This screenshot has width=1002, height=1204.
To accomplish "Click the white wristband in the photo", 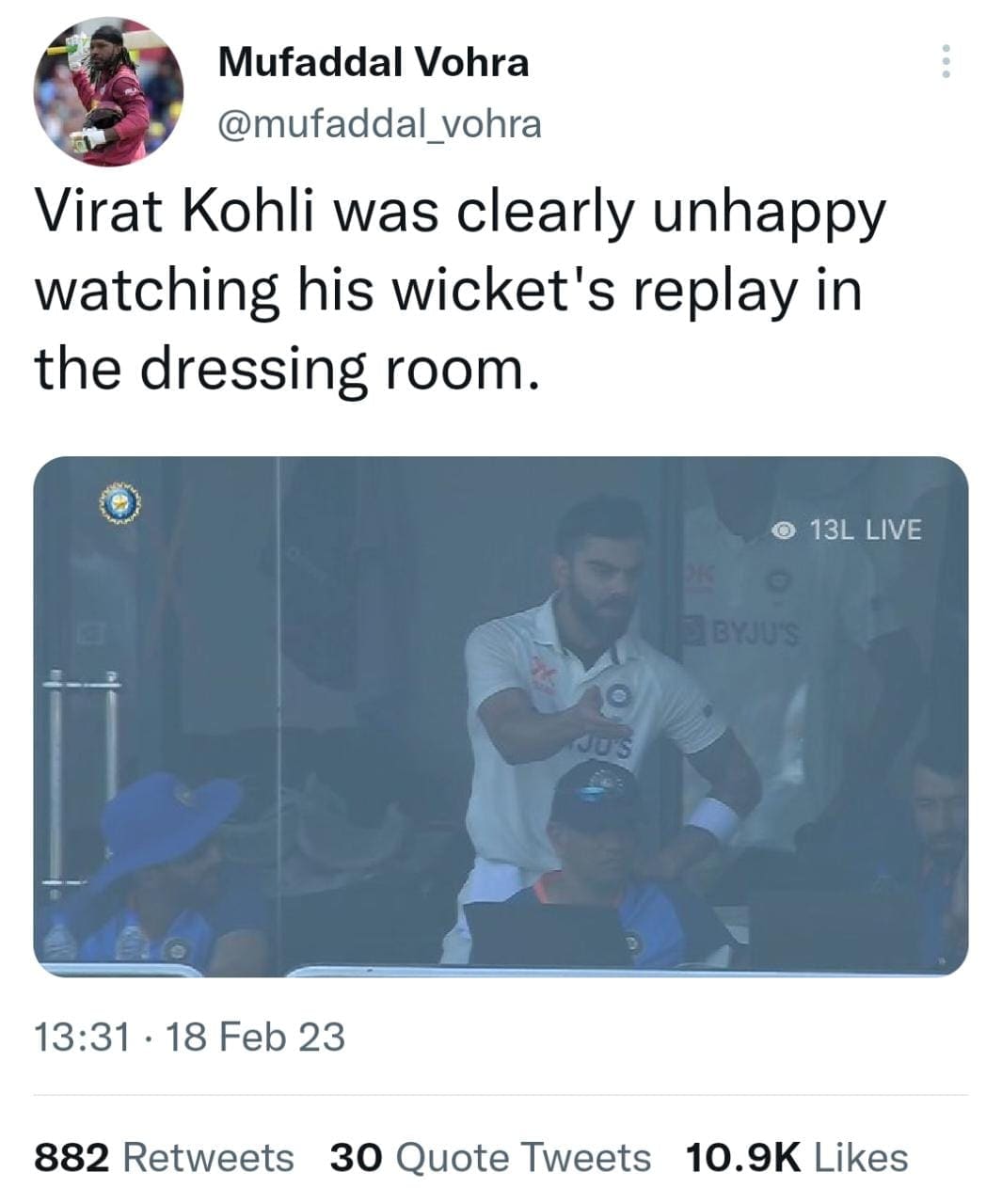I will pos(714,816).
